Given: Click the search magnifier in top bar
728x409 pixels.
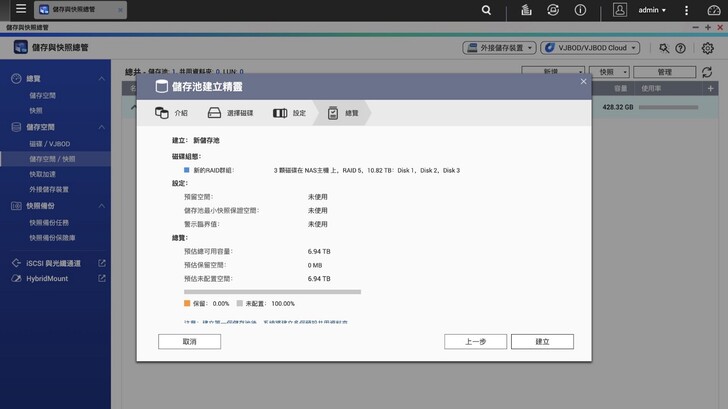Looking at the screenshot, I should [x=486, y=10].
